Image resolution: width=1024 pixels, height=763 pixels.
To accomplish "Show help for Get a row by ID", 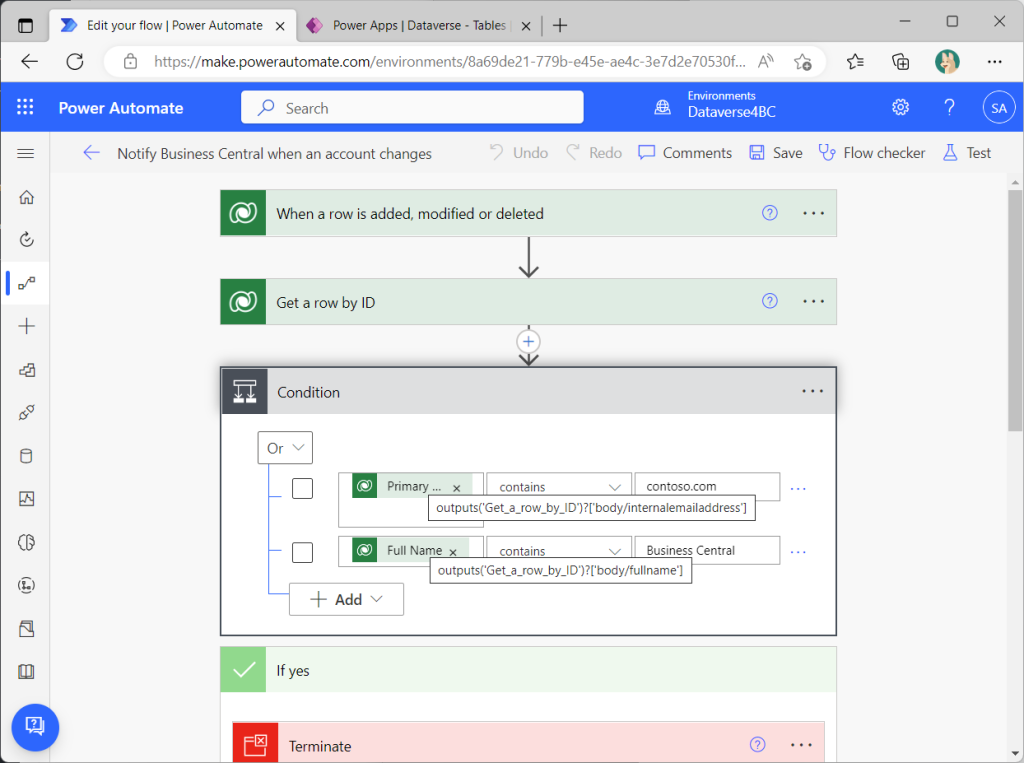I will point(769,301).
